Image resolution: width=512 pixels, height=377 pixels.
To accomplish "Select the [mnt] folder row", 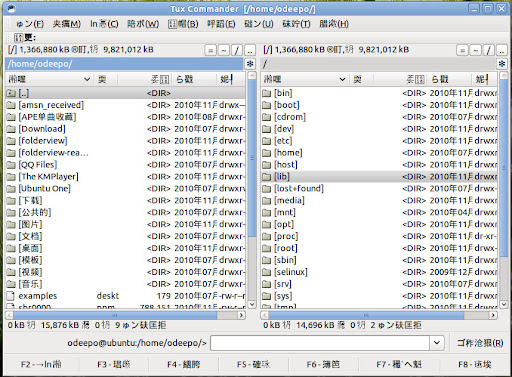I will pos(379,213).
